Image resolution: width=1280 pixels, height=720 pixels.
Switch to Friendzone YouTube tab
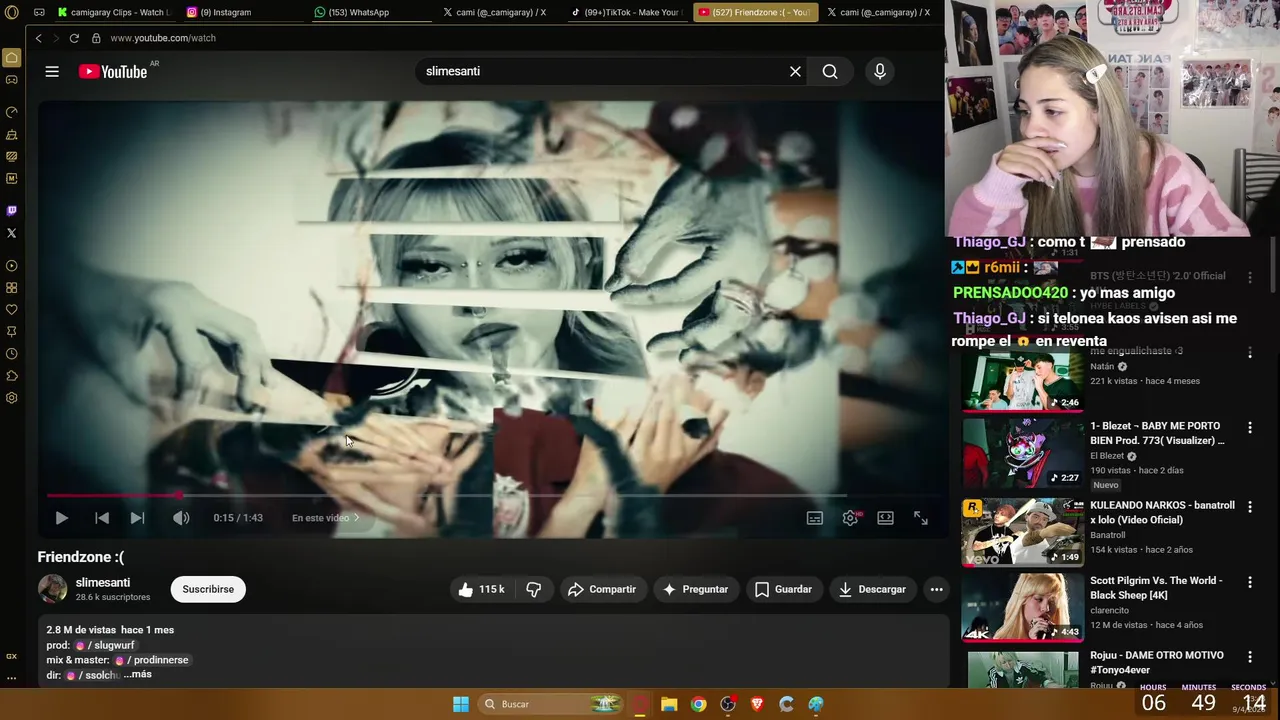pos(754,12)
